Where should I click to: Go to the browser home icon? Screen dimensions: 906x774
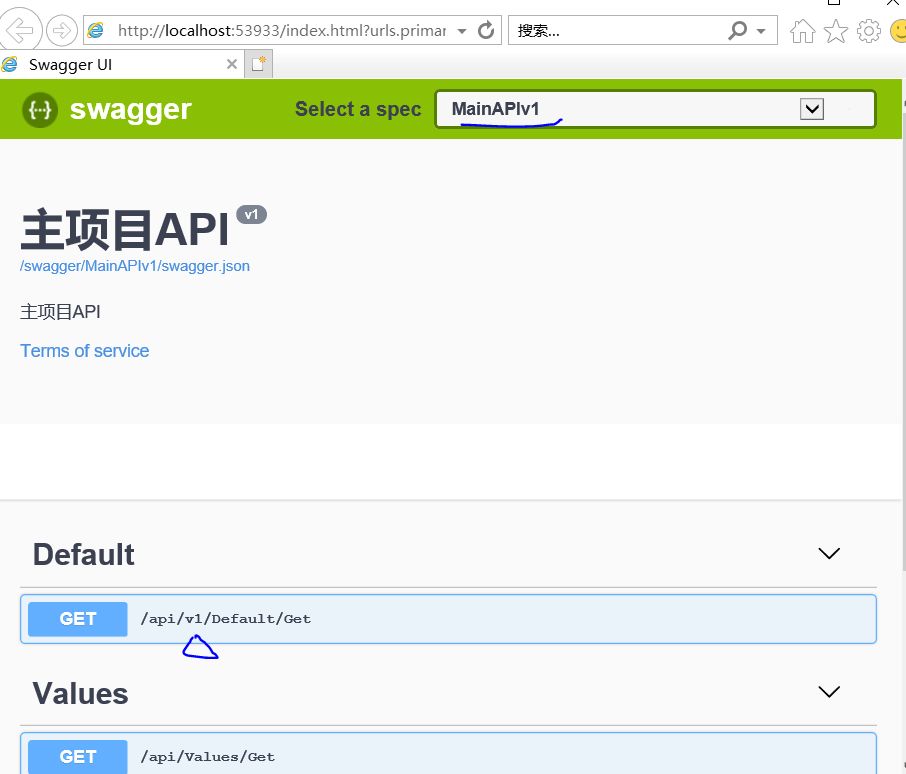pos(803,31)
